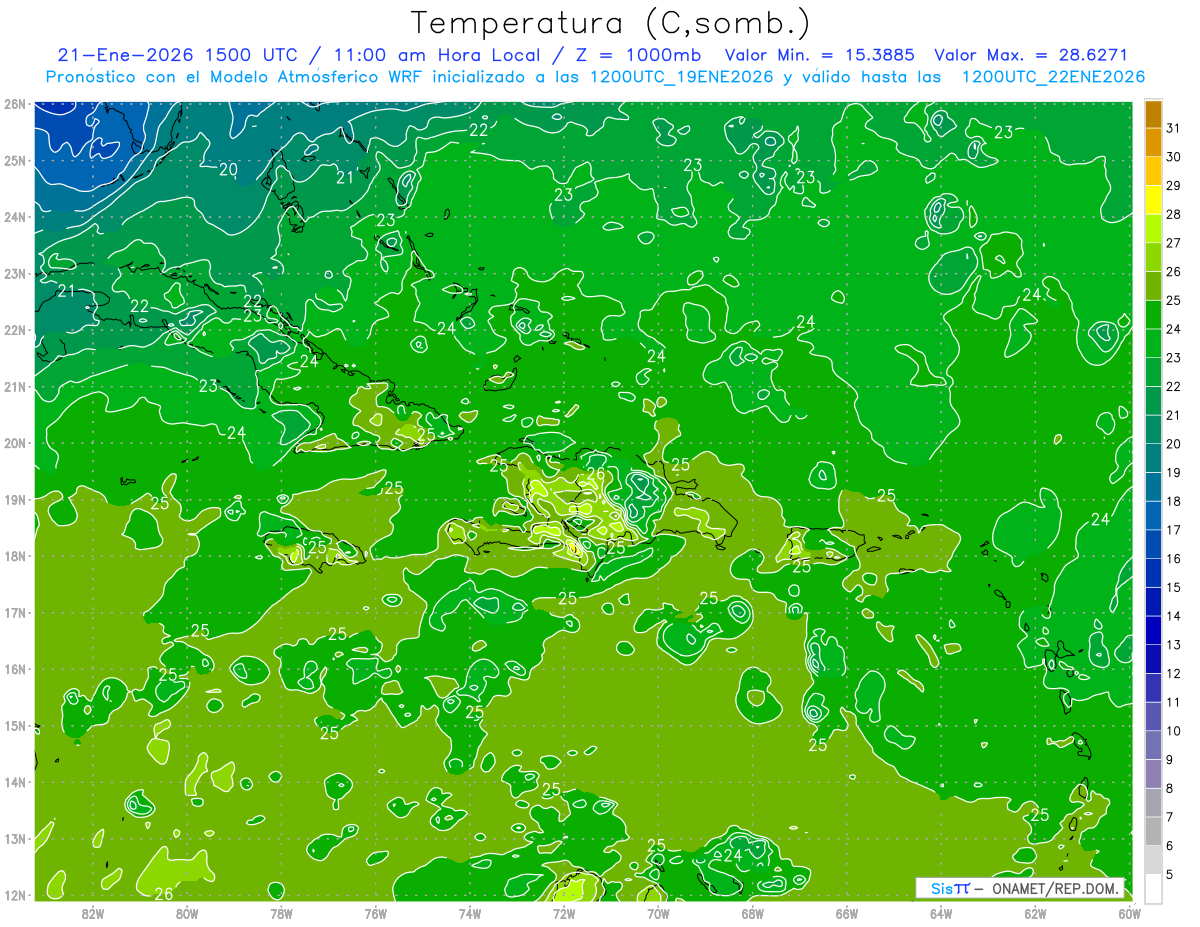Viewport: 1200px width, 927px height.
Task: Pick the orange legend swatch between 30 and 31
Action: coord(1153,142)
